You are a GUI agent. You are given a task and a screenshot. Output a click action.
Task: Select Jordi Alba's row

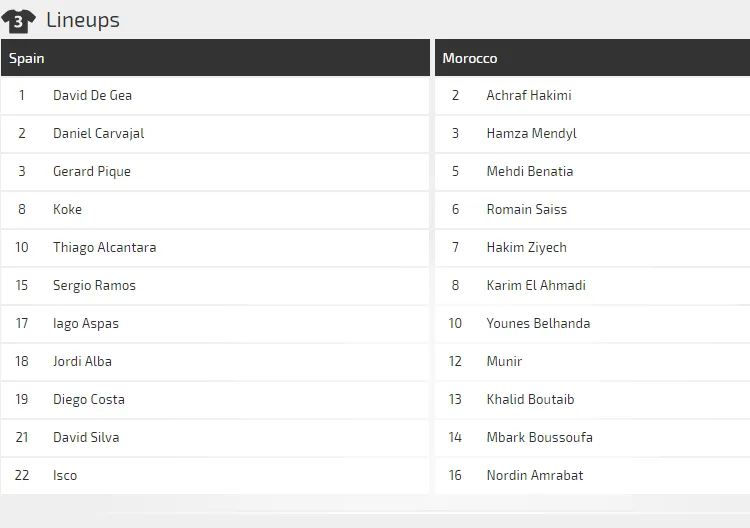pos(82,362)
